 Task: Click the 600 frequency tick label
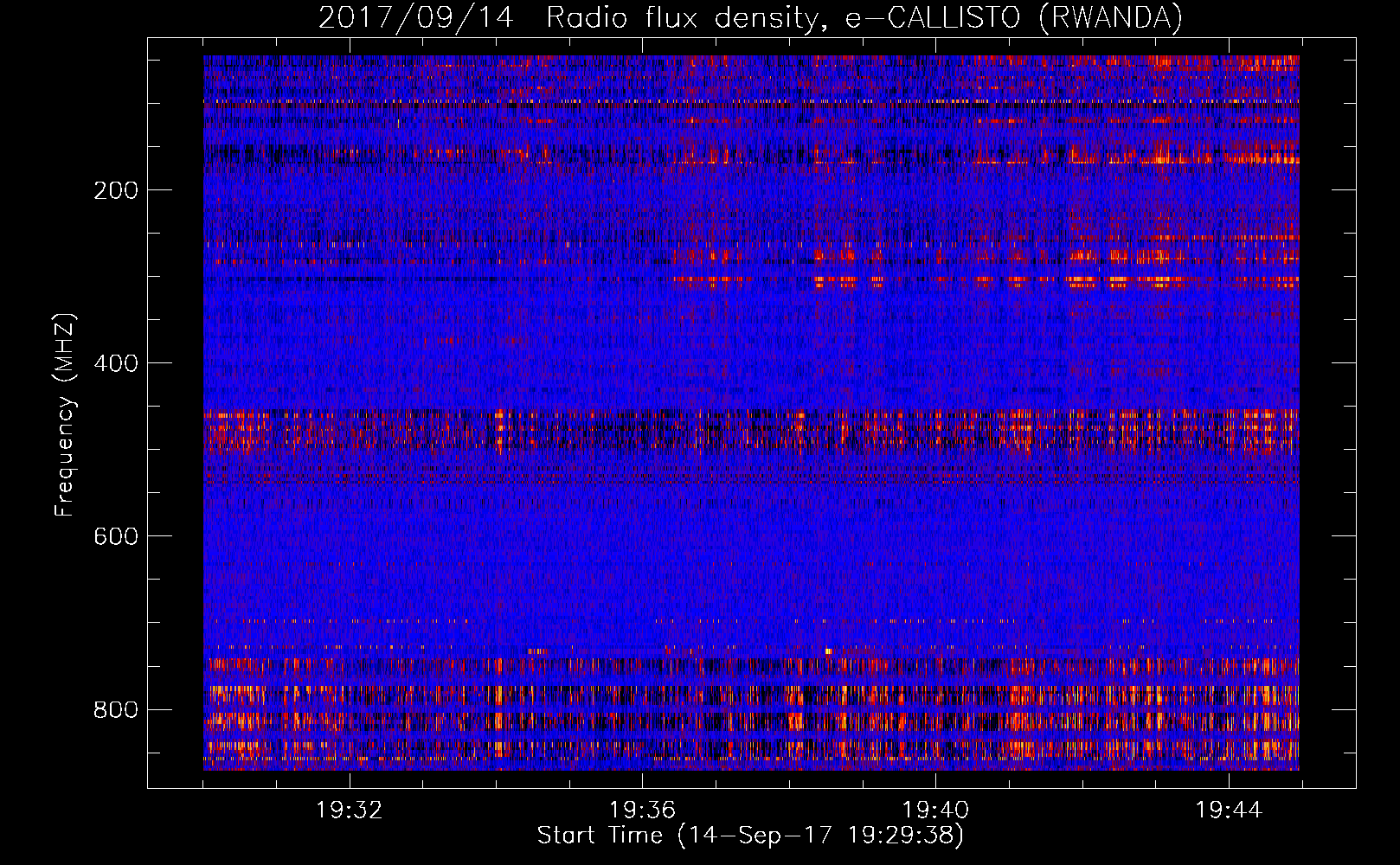tap(115, 536)
